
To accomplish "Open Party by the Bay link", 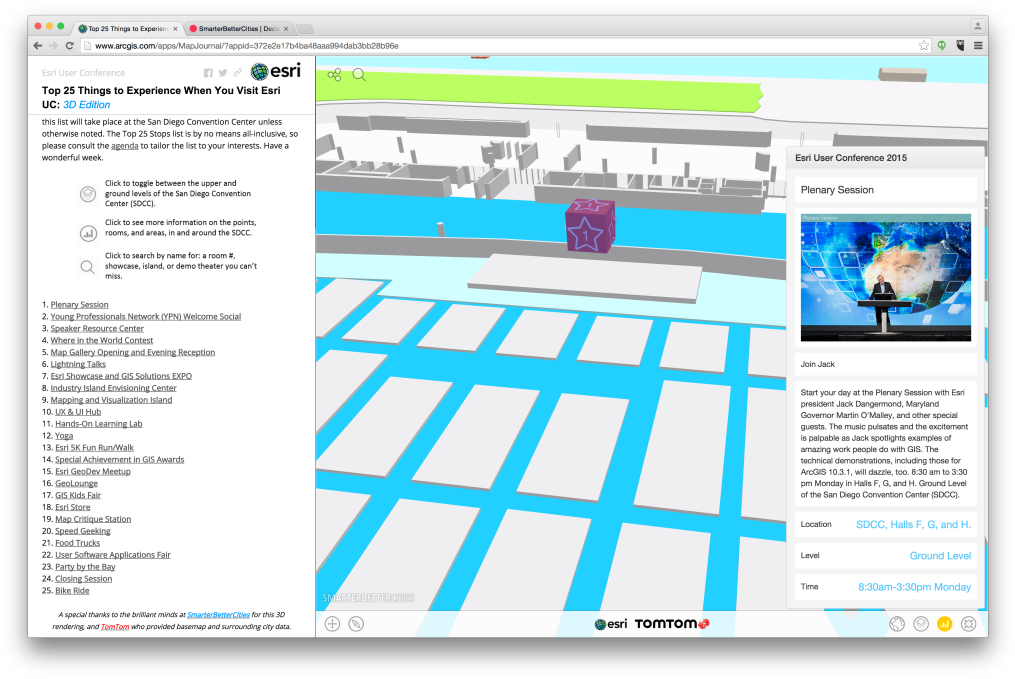I will point(85,567).
